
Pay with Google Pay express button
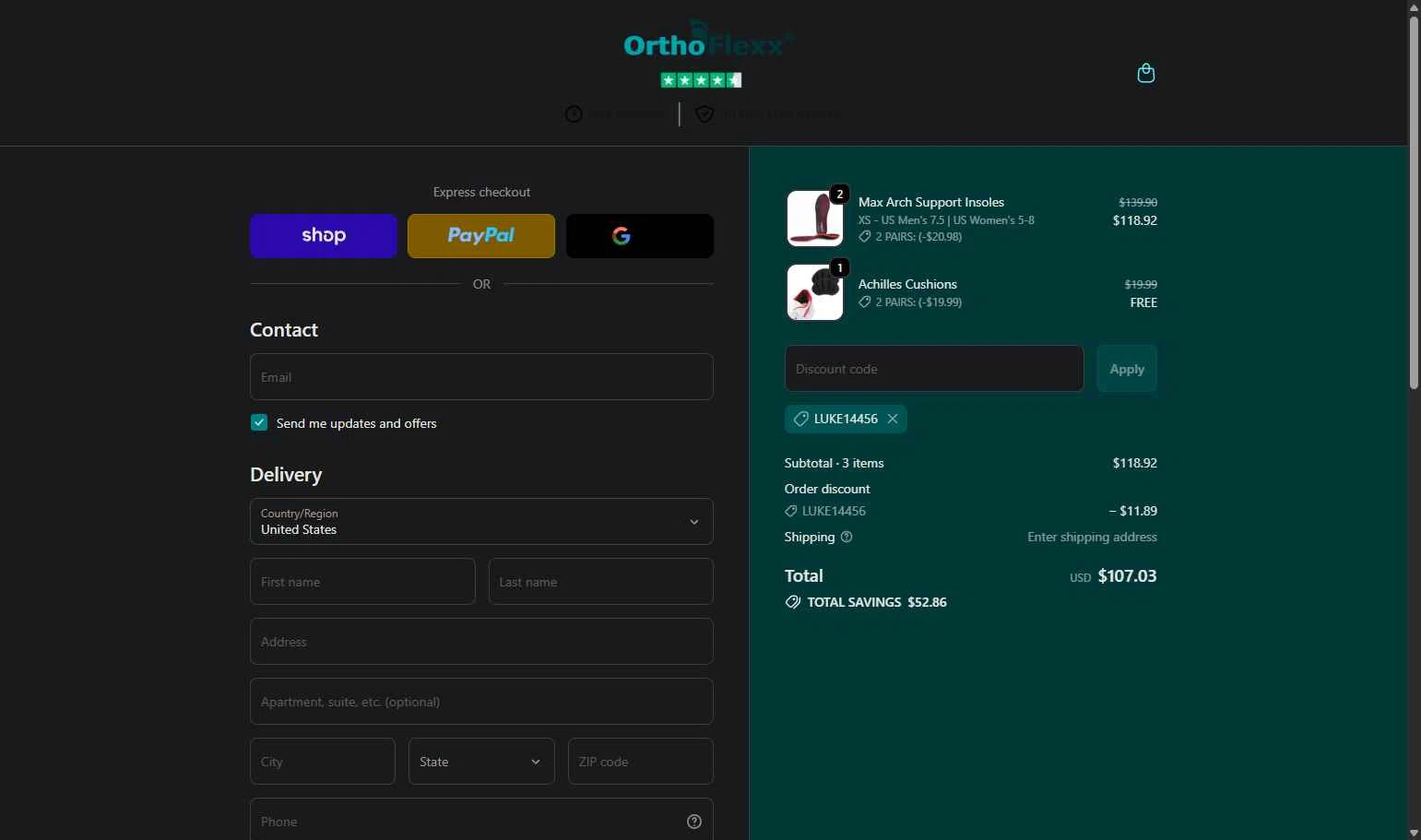tap(640, 236)
